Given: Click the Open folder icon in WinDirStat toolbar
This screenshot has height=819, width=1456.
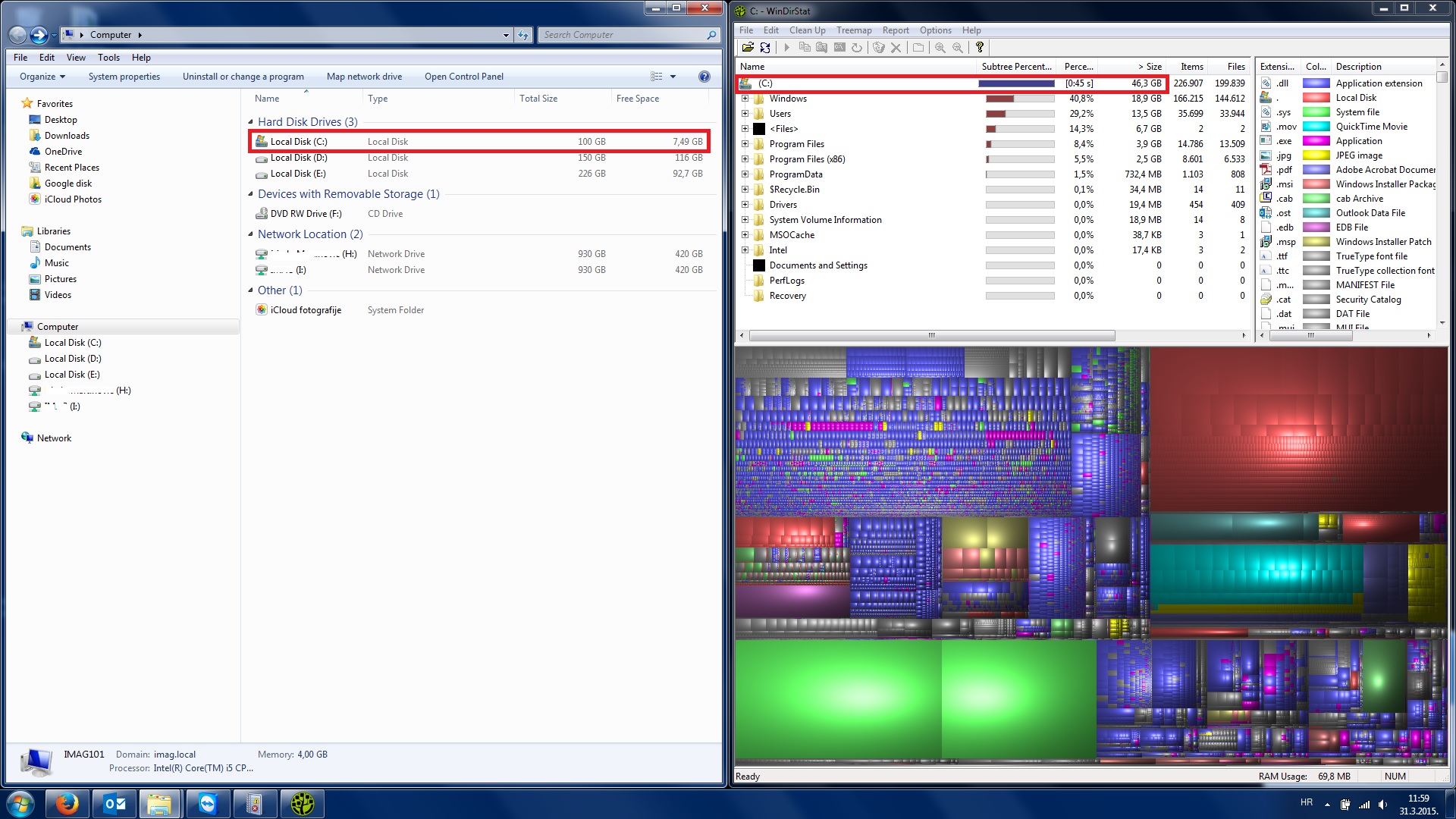Looking at the screenshot, I should pyautogui.click(x=748, y=47).
